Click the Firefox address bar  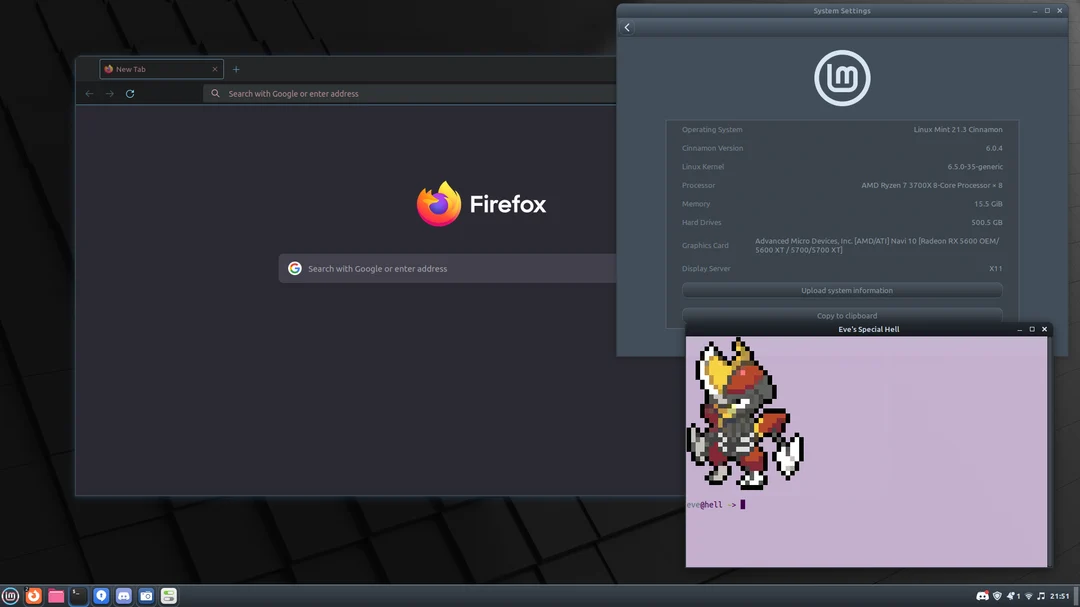coord(400,93)
